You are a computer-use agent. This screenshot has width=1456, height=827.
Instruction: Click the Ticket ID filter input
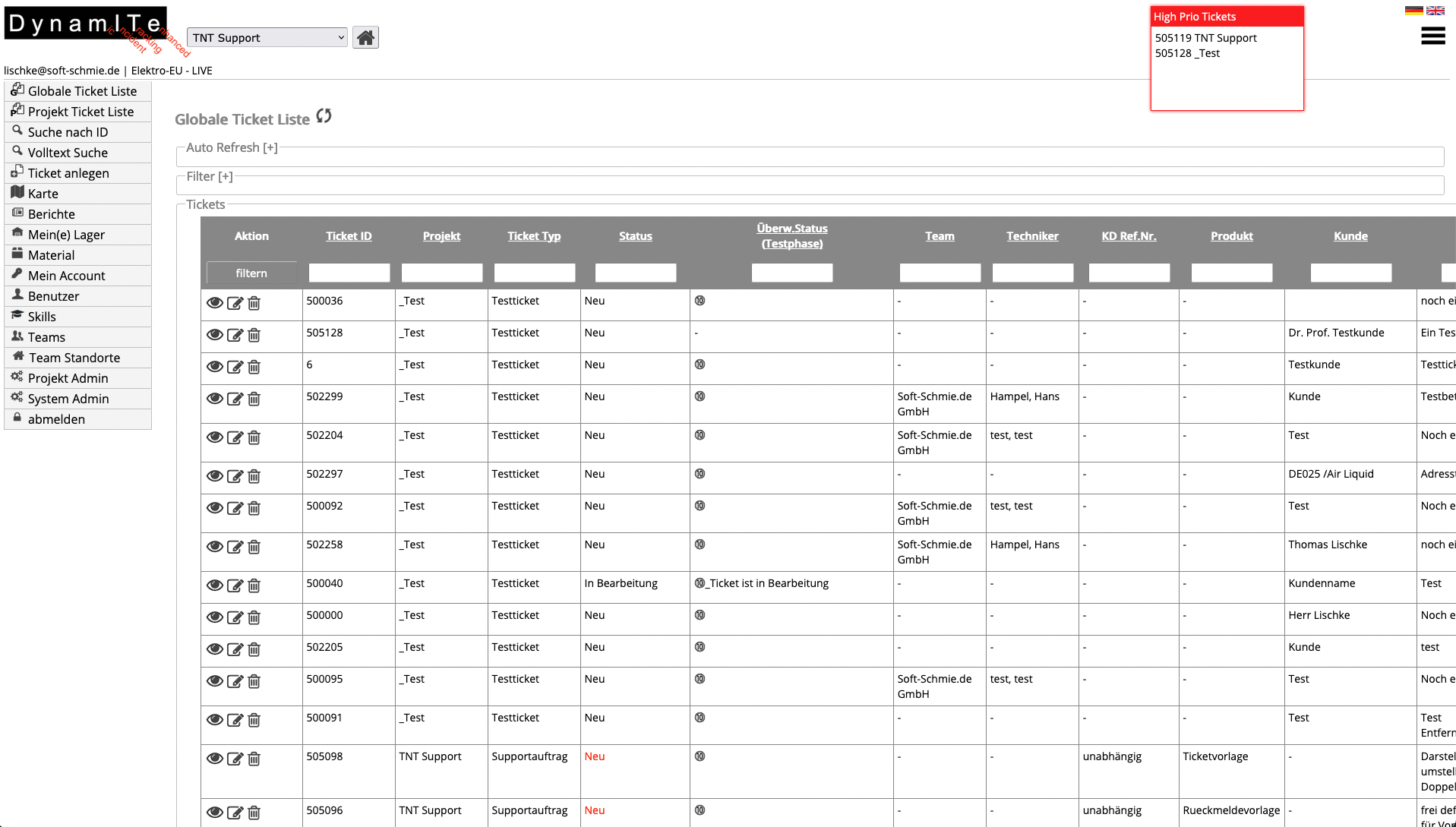pos(349,273)
